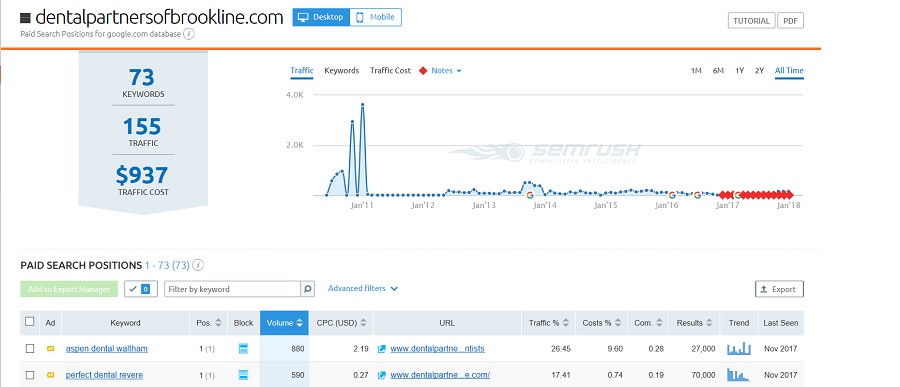This screenshot has width=900, height=387.
Task: Tick checkbox for aspen dental waltham row
Action: 30,349
